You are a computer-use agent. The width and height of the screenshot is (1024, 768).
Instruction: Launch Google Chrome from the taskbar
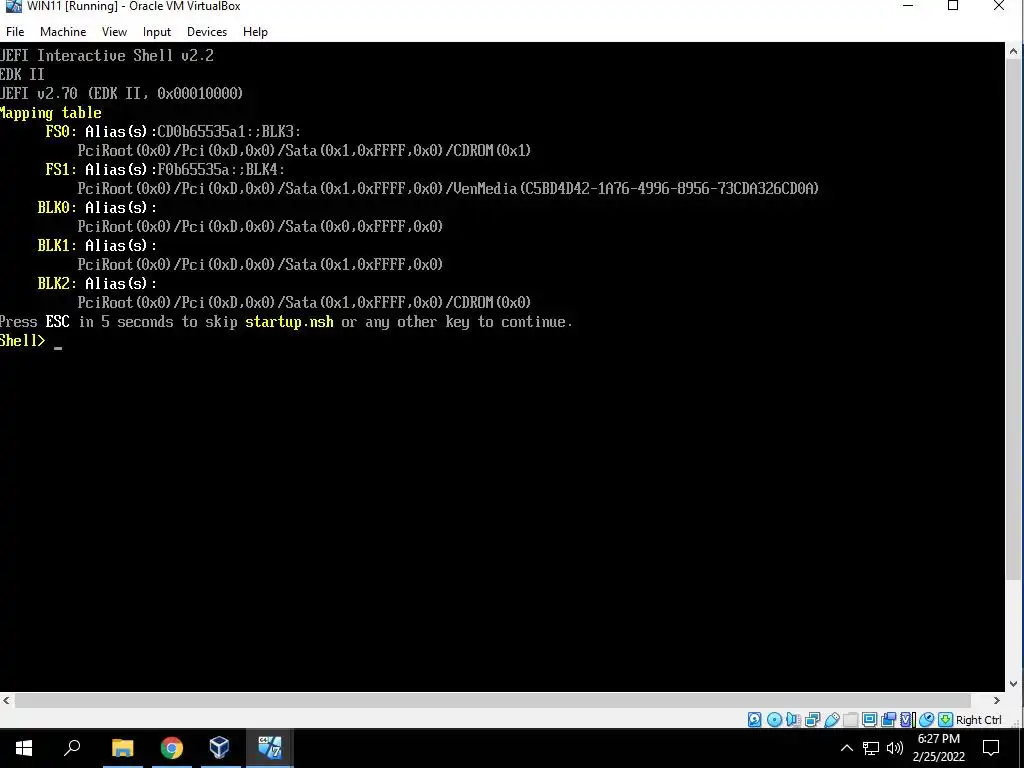click(171, 748)
